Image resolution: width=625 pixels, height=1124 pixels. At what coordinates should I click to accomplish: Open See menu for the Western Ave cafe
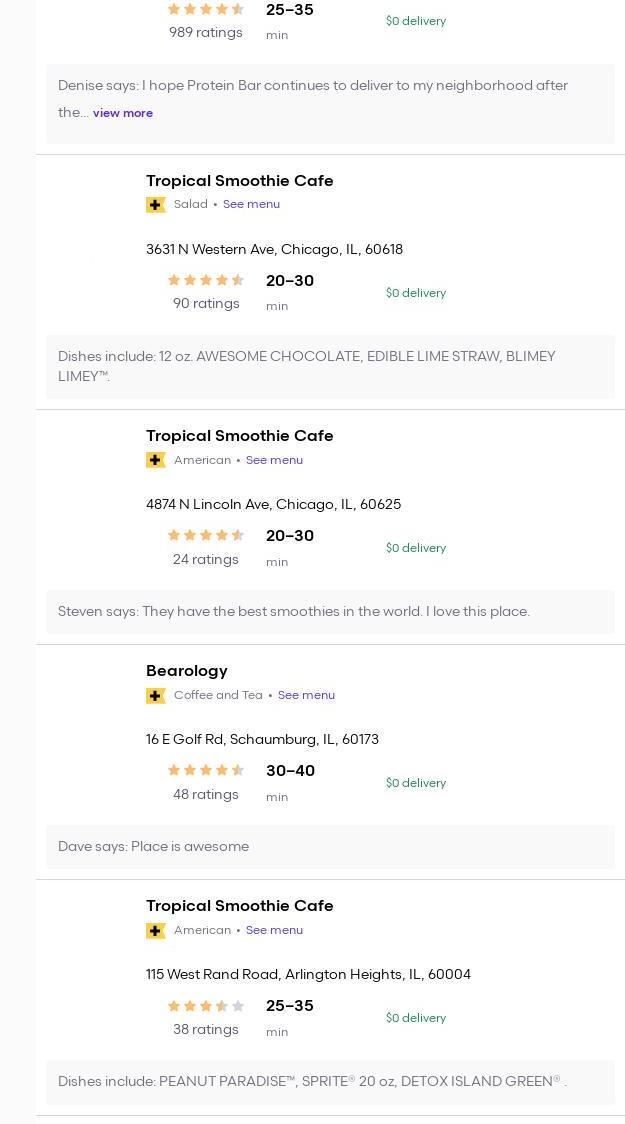tap(251, 204)
